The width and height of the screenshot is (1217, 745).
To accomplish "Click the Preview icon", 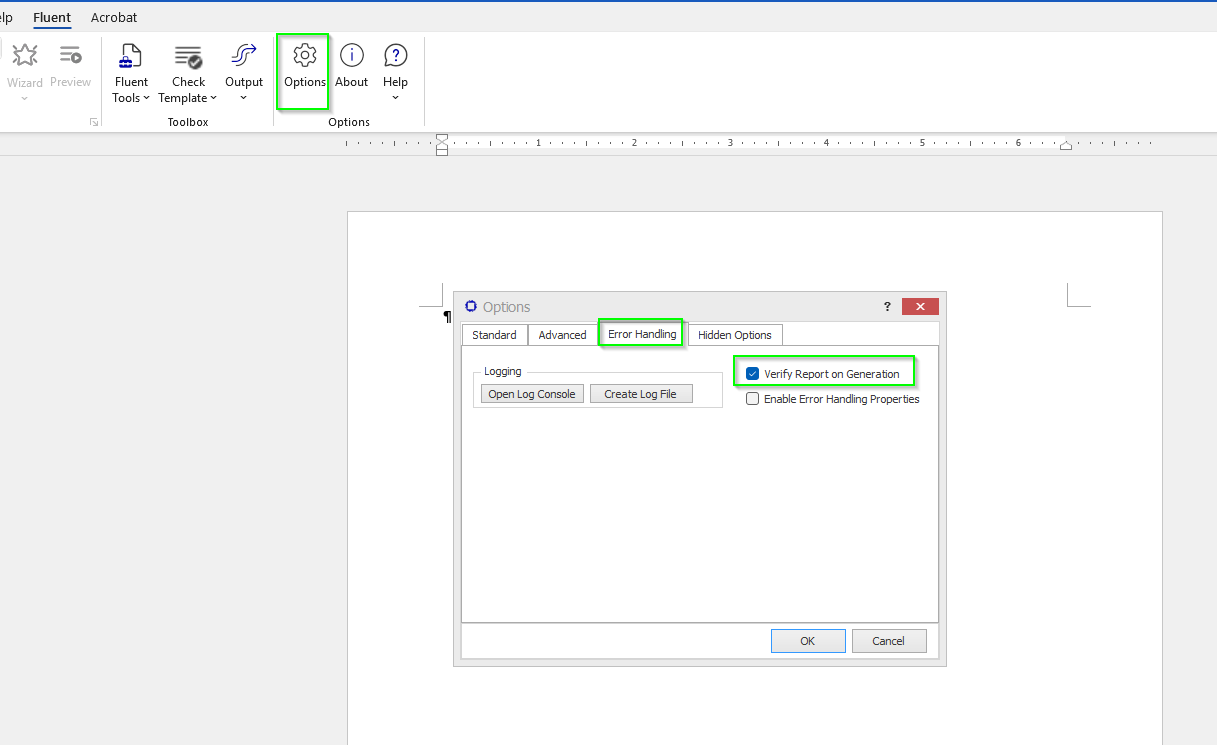I will coord(70,56).
